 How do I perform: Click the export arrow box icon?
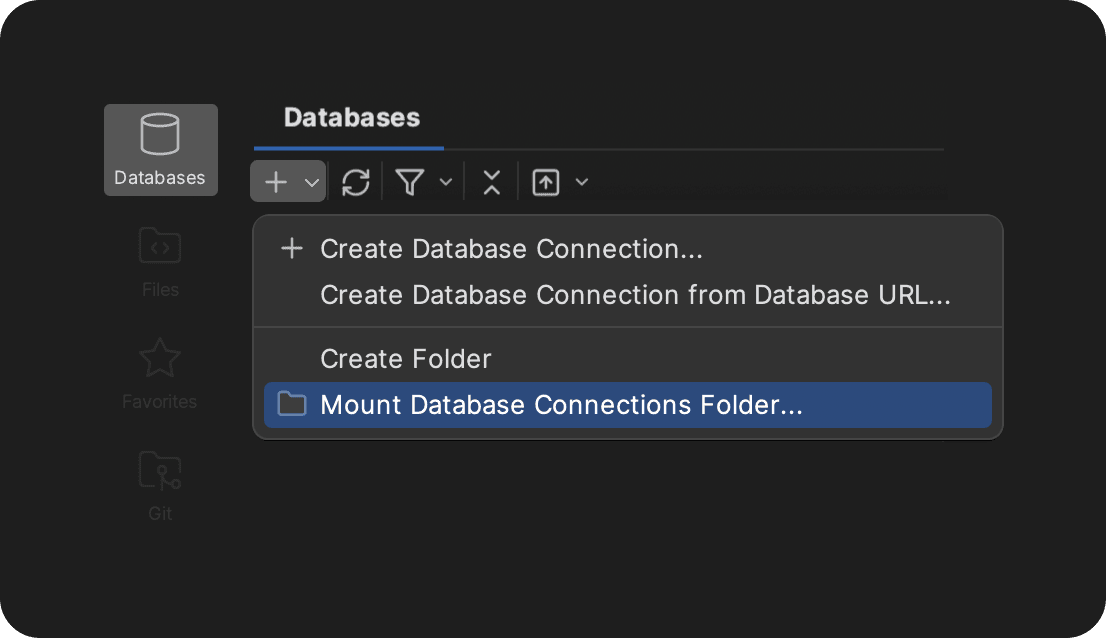546,182
